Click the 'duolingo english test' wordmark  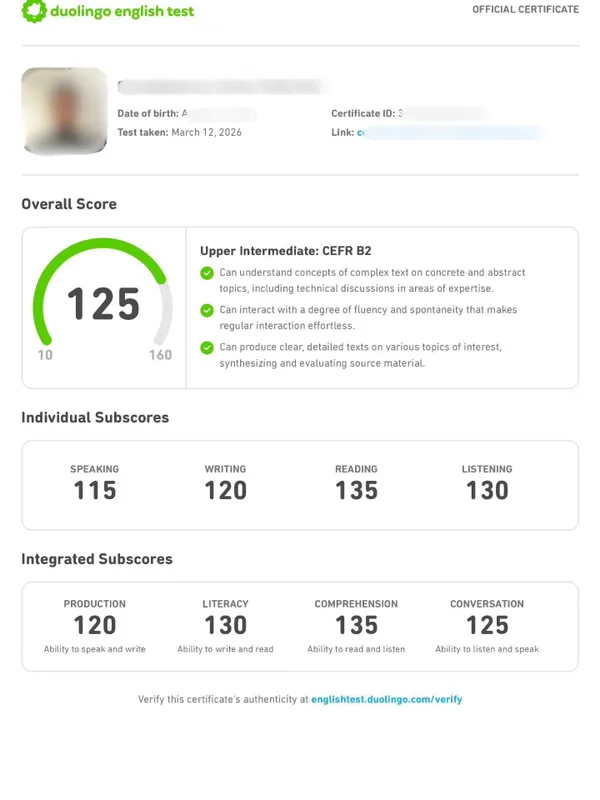(x=122, y=11)
